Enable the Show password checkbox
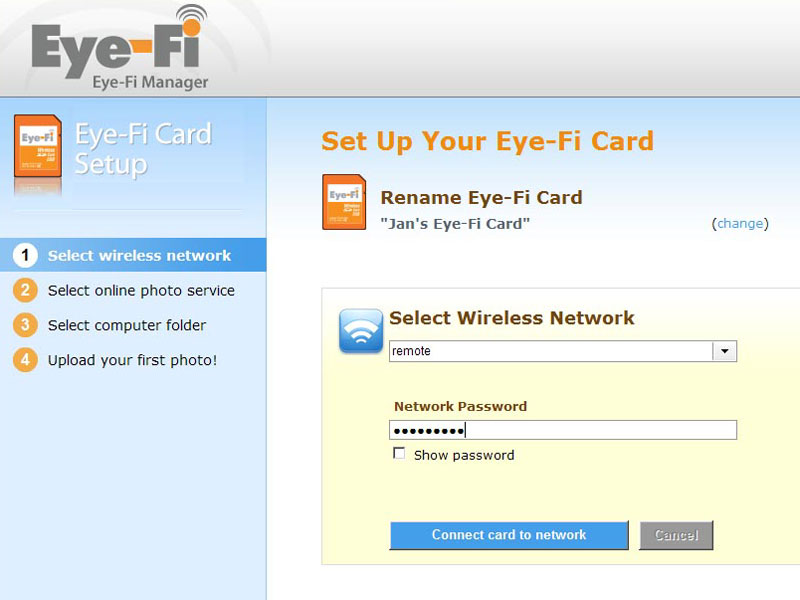 point(399,454)
